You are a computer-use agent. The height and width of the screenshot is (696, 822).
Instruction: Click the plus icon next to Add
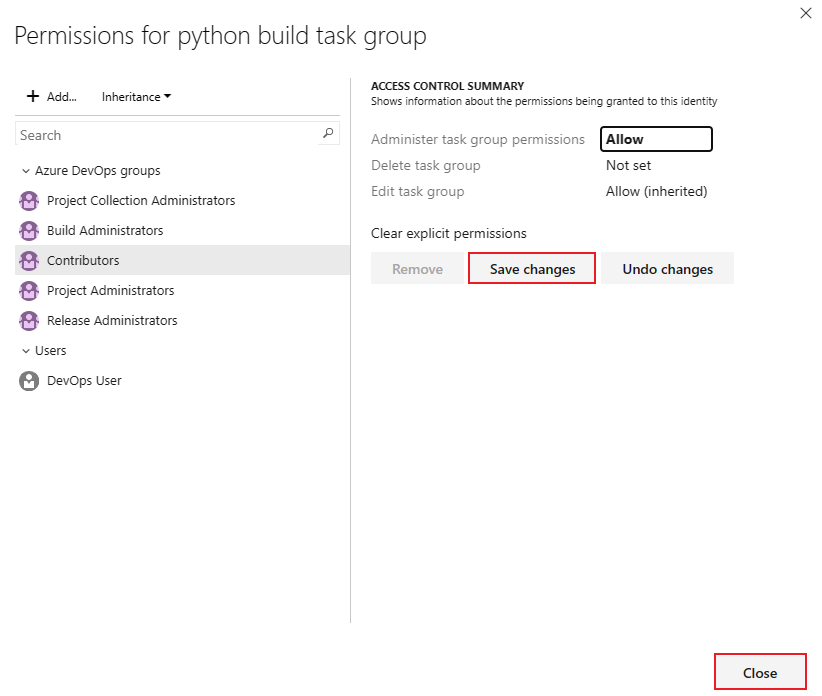pyautogui.click(x=33, y=96)
